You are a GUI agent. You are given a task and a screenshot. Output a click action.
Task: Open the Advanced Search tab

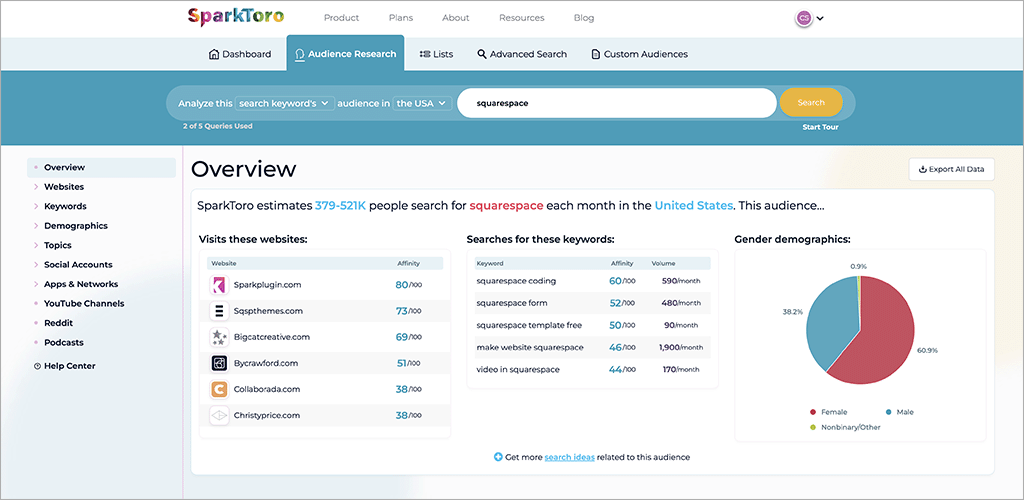point(522,54)
